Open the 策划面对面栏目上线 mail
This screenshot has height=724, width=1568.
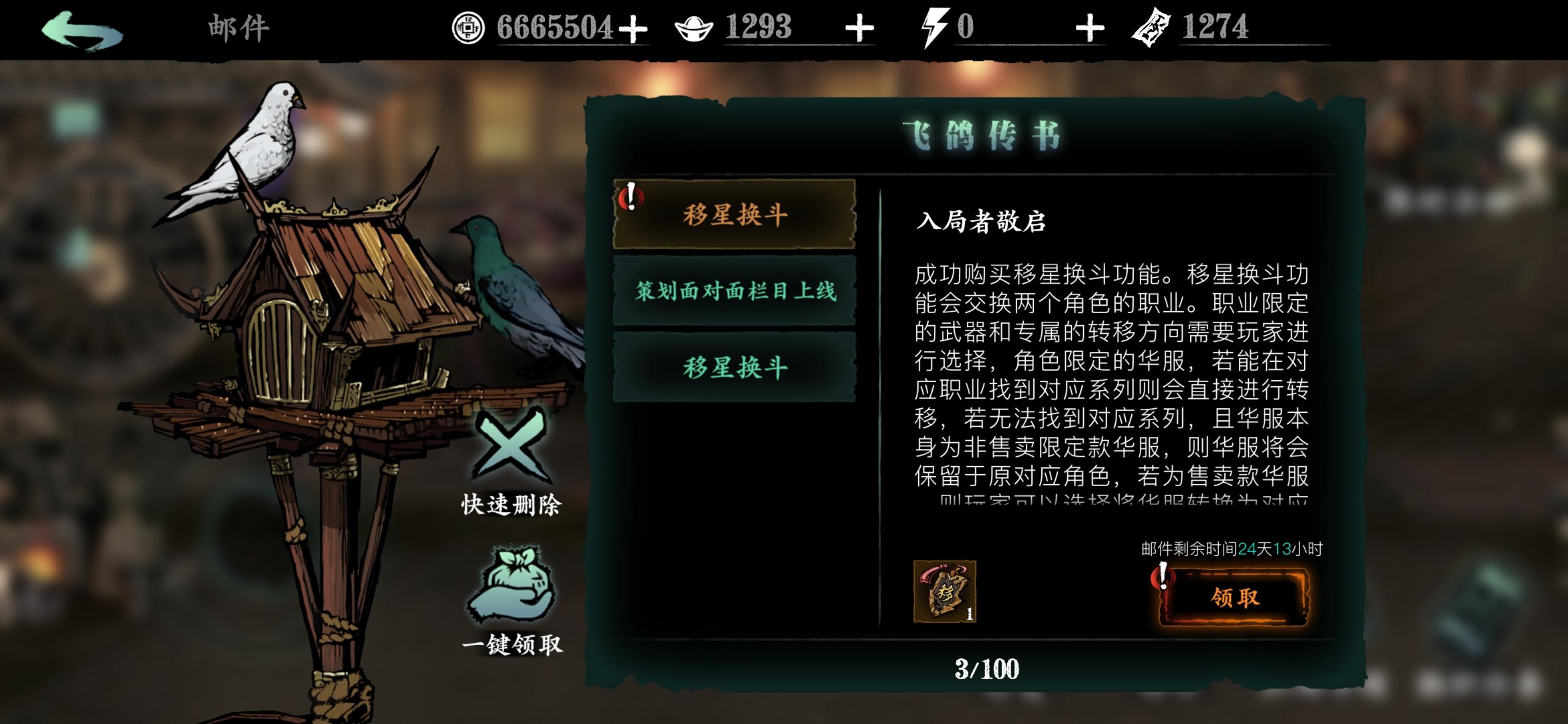735,291
